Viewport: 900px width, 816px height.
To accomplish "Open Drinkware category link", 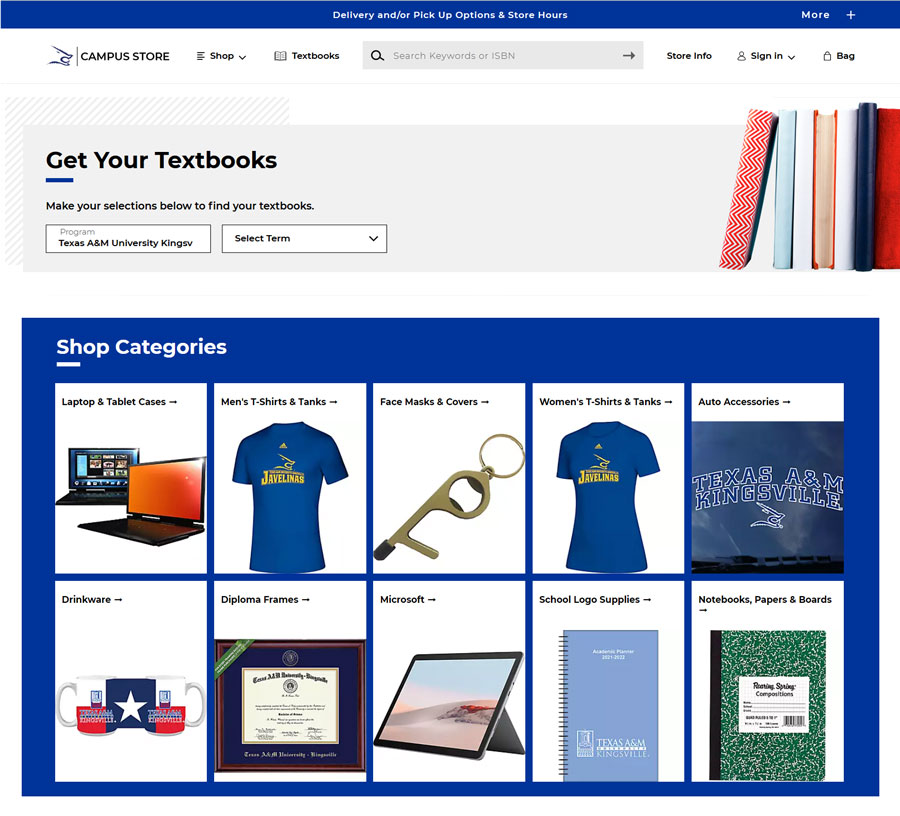I will [x=92, y=599].
